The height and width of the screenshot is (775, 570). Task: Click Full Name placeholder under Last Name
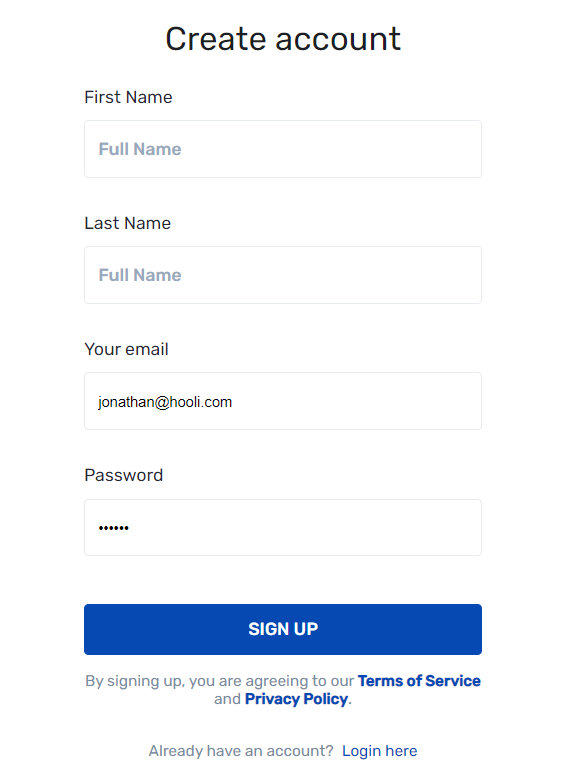click(140, 275)
